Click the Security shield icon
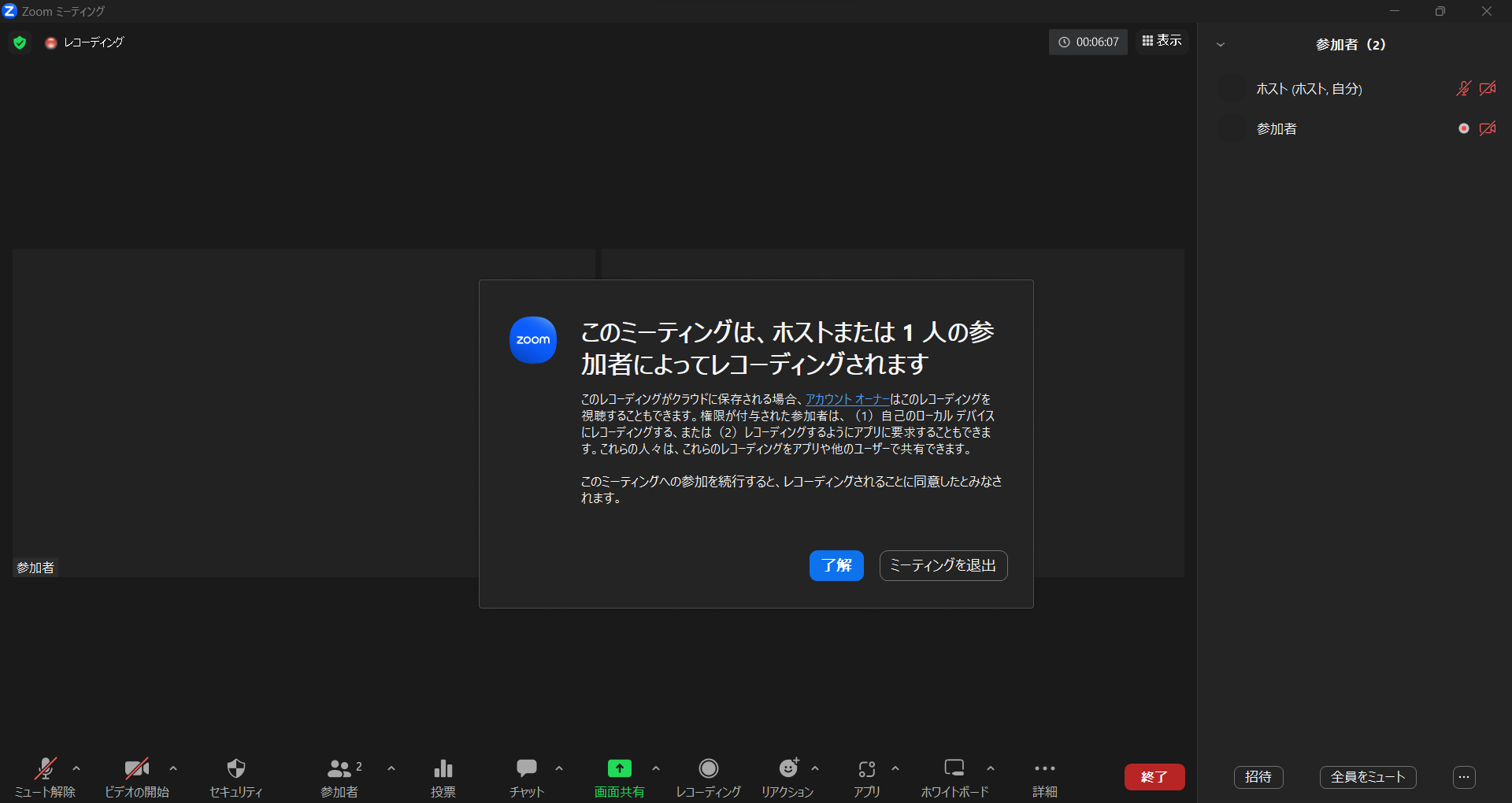 pyautogui.click(x=235, y=768)
